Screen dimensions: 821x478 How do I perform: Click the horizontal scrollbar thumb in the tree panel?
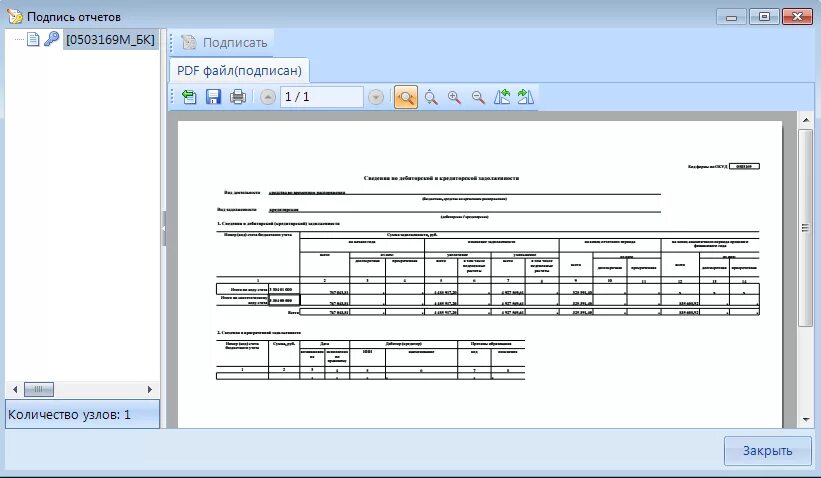[39, 390]
